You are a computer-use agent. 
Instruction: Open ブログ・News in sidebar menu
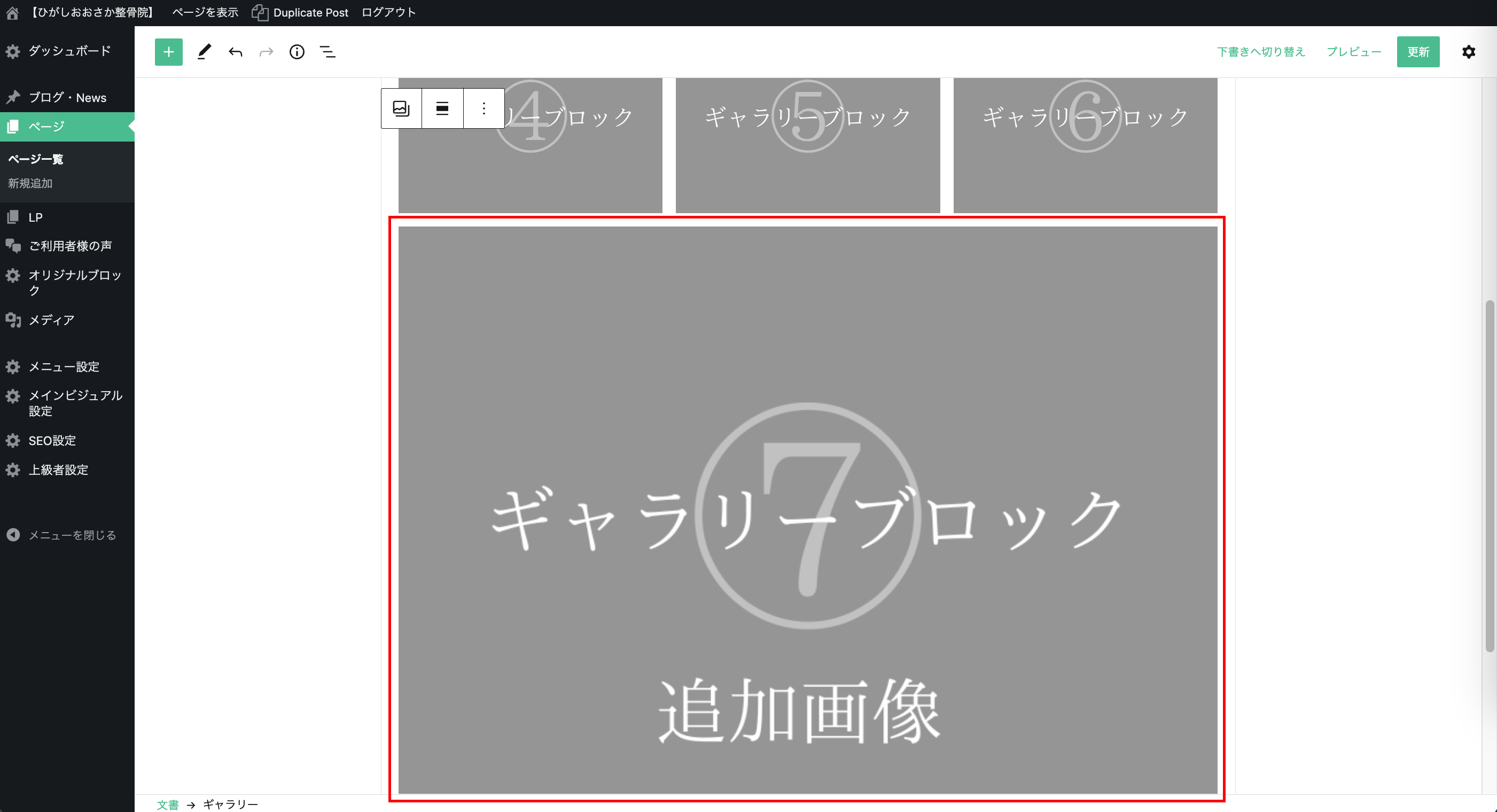[x=67, y=98]
